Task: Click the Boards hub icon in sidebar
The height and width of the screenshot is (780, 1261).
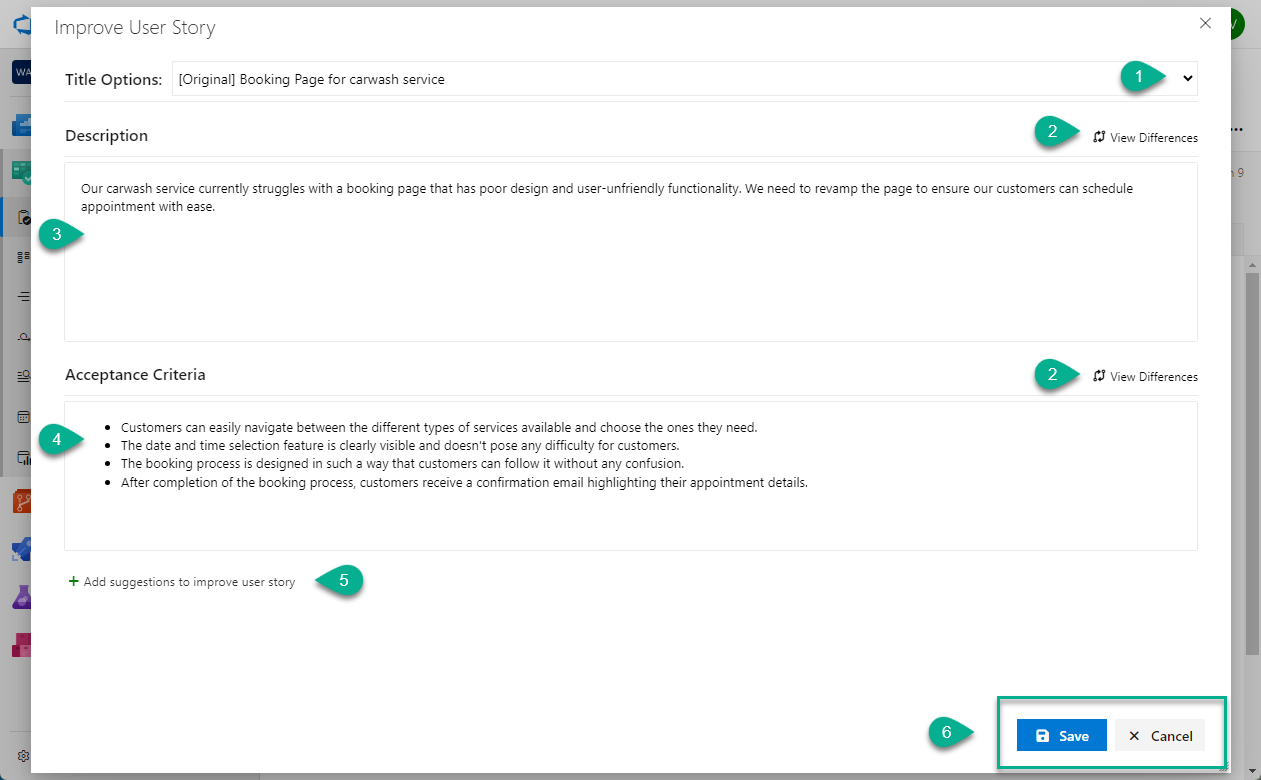Action: click(21, 172)
